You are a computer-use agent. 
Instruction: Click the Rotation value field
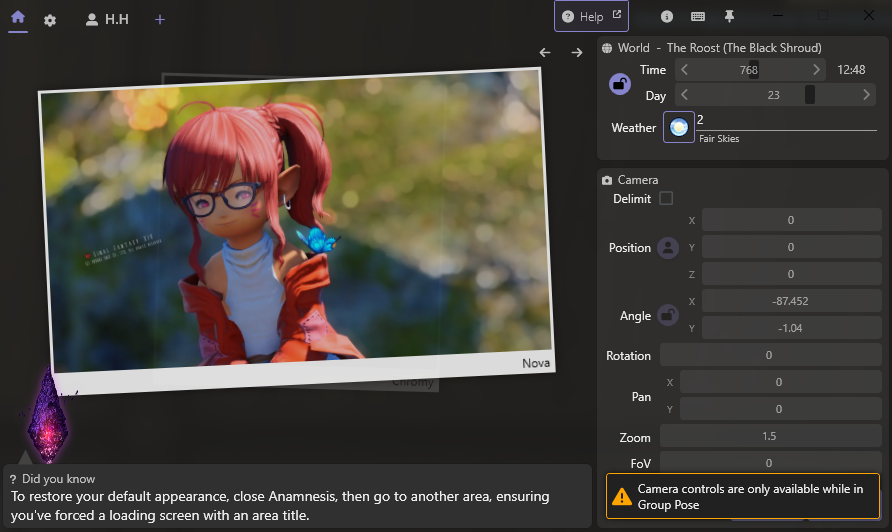[x=770, y=355]
